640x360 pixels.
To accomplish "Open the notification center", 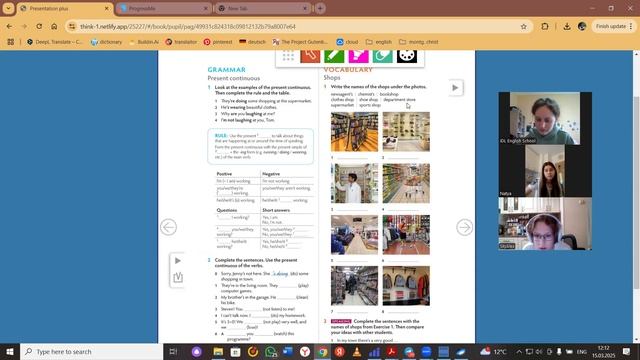I will pos(626,351).
